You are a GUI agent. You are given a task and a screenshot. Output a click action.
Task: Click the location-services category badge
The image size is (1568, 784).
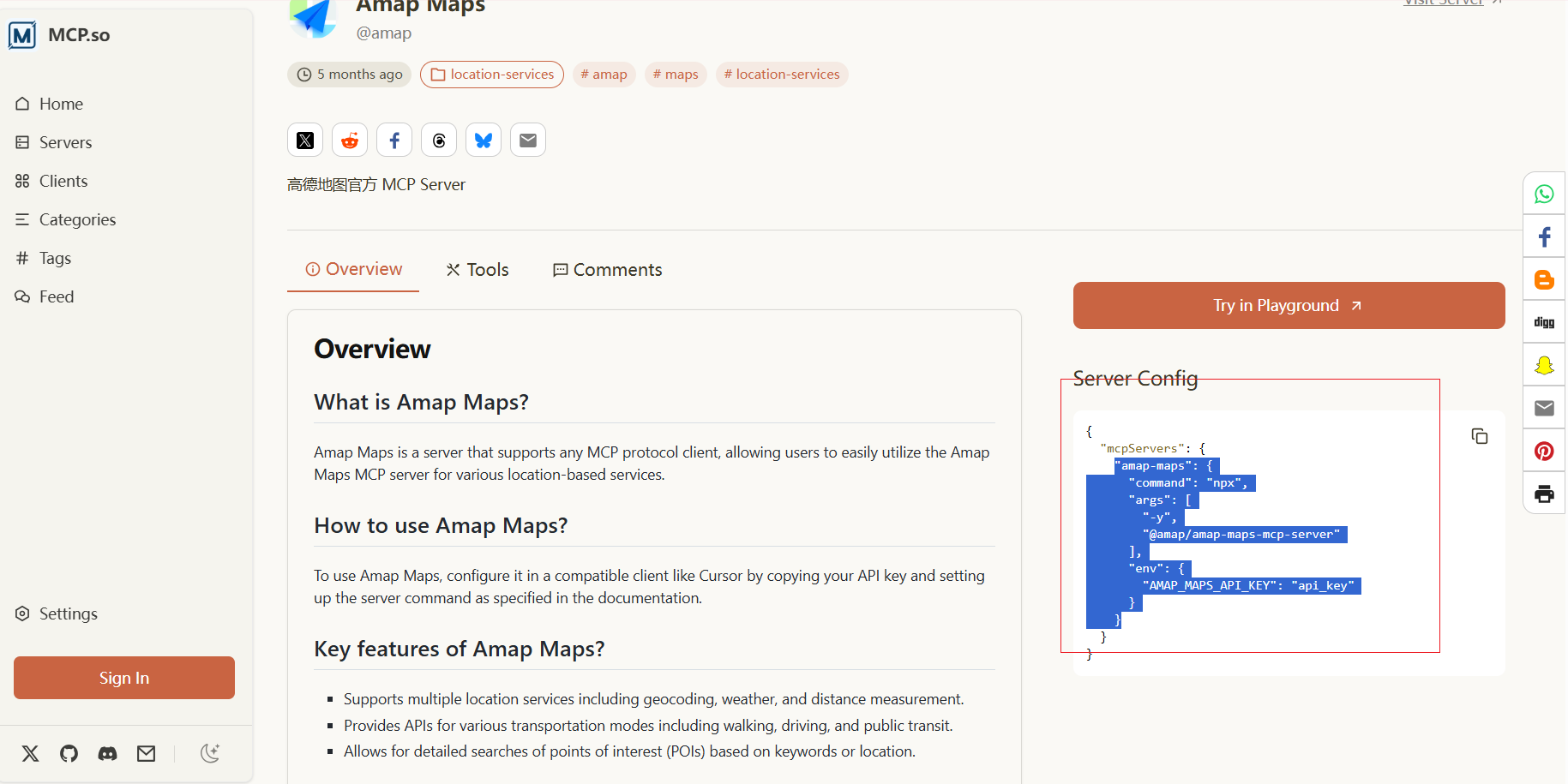pyautogui.click(x=492, y=75)
